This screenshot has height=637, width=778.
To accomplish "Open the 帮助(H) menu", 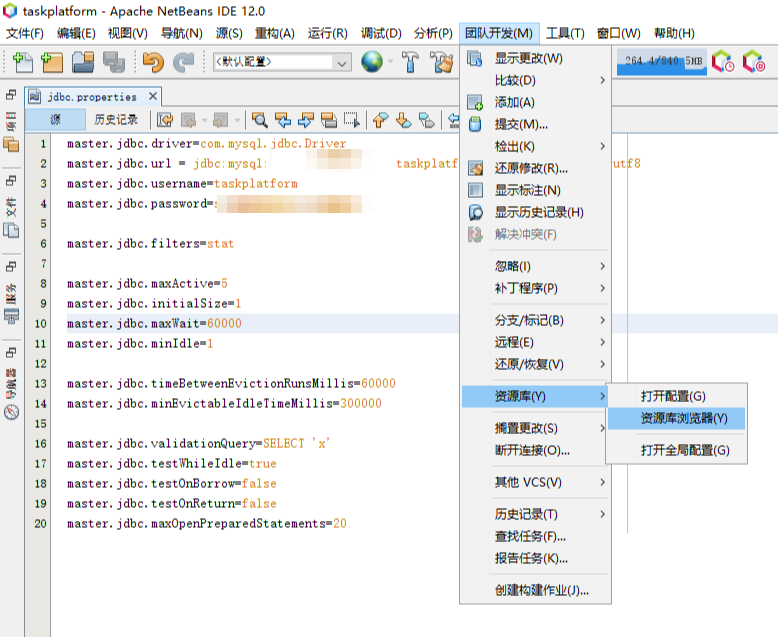I will (674, 33).
